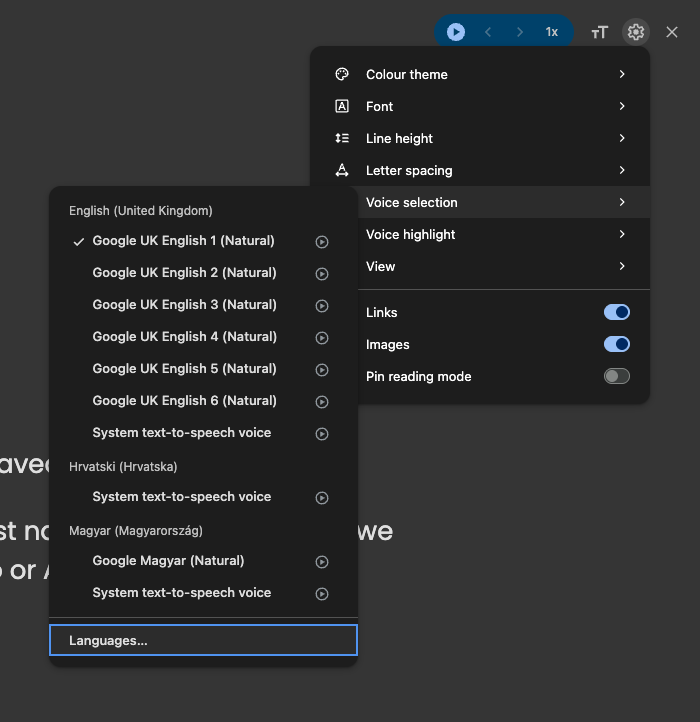Click the Colour theme palette icon

[342, 74]
